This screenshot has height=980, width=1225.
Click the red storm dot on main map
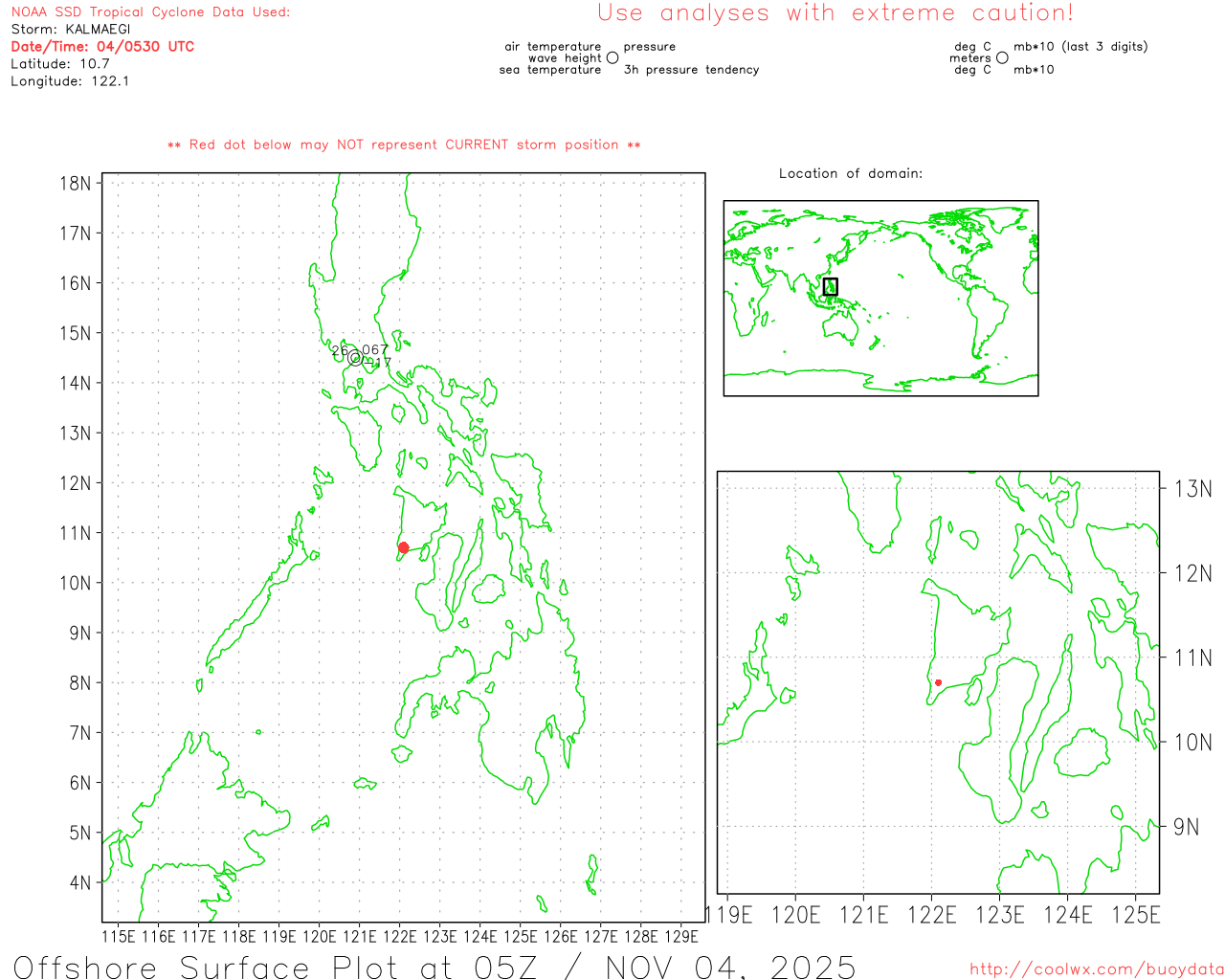click(403, 547)
